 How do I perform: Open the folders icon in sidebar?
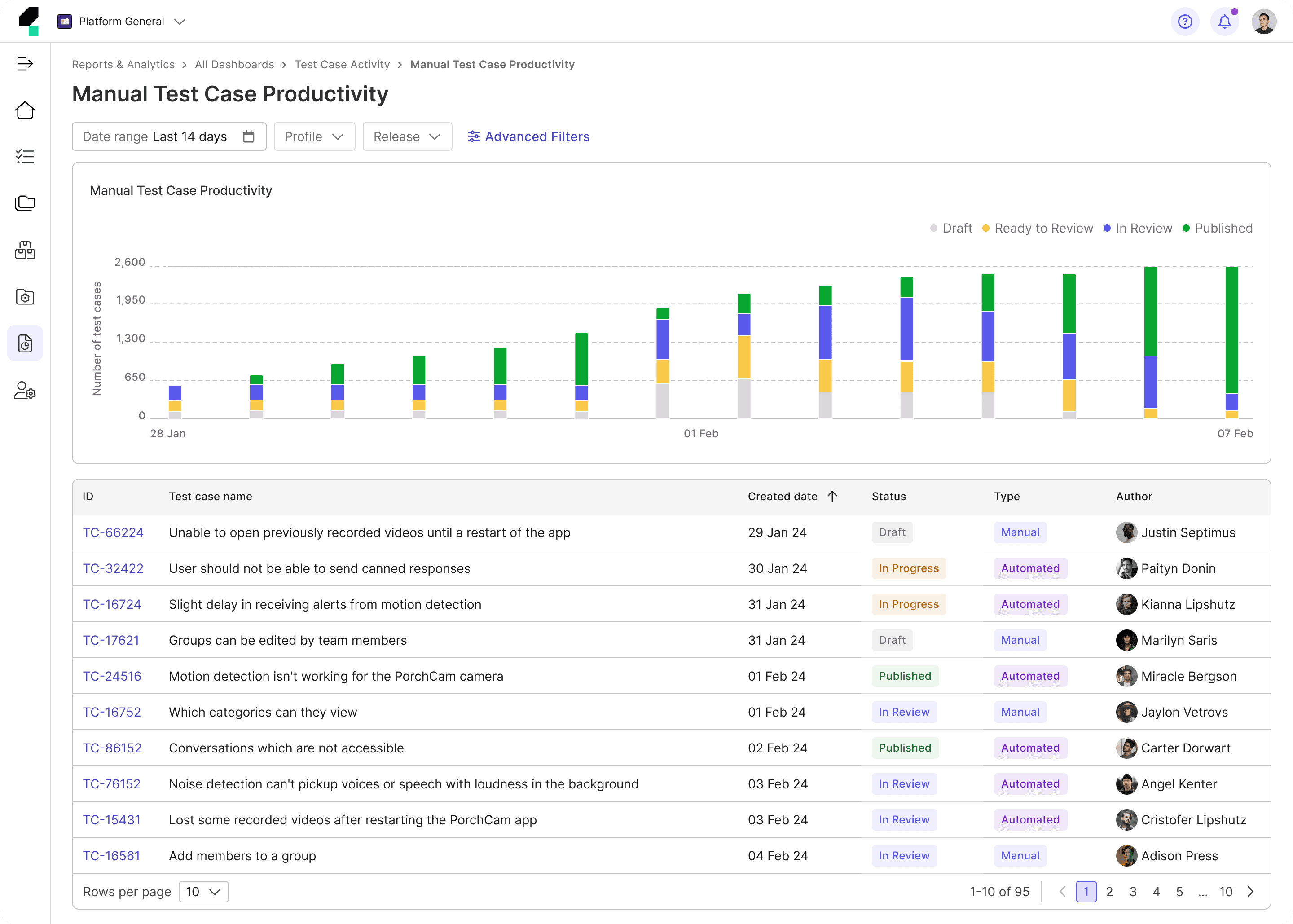coord(25,203)
